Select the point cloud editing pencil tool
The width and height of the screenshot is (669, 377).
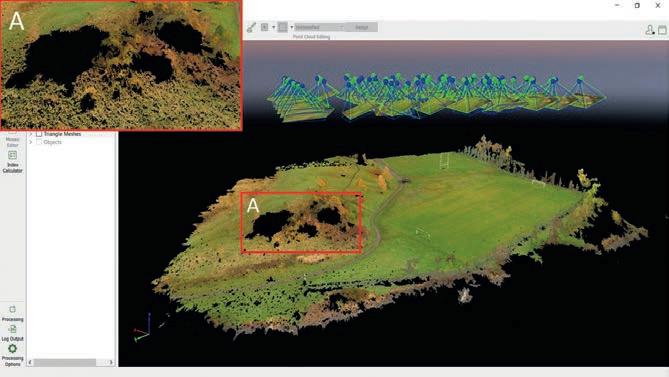point(251,27)
